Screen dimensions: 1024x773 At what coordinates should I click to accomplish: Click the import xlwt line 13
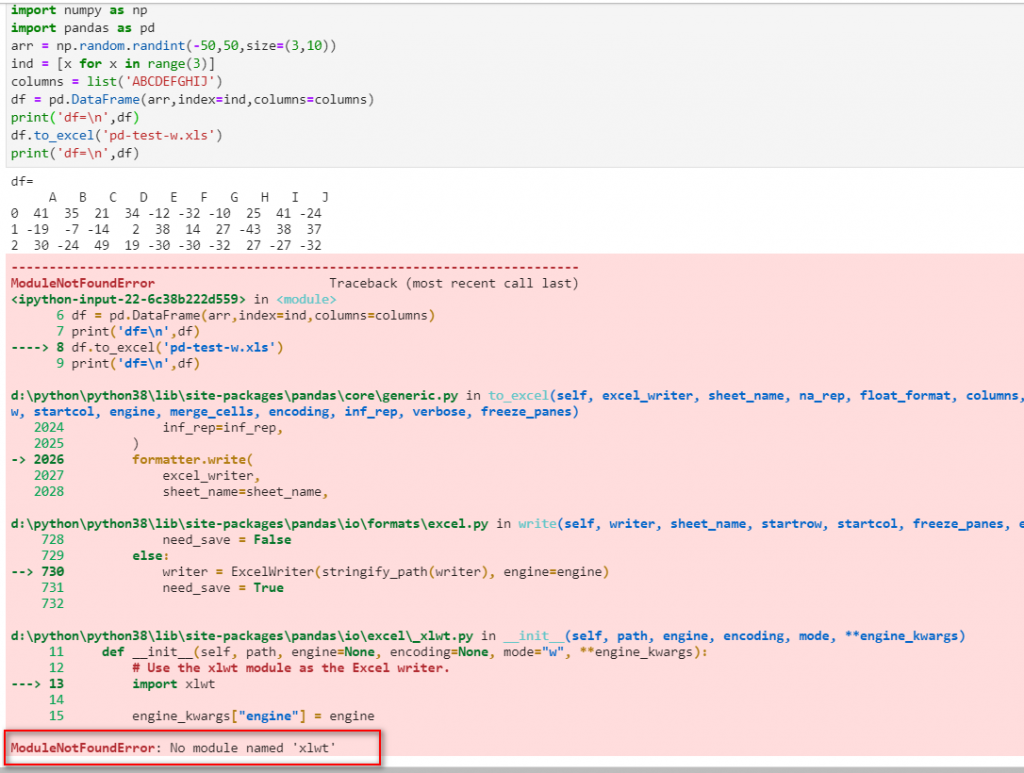[172, 683]
